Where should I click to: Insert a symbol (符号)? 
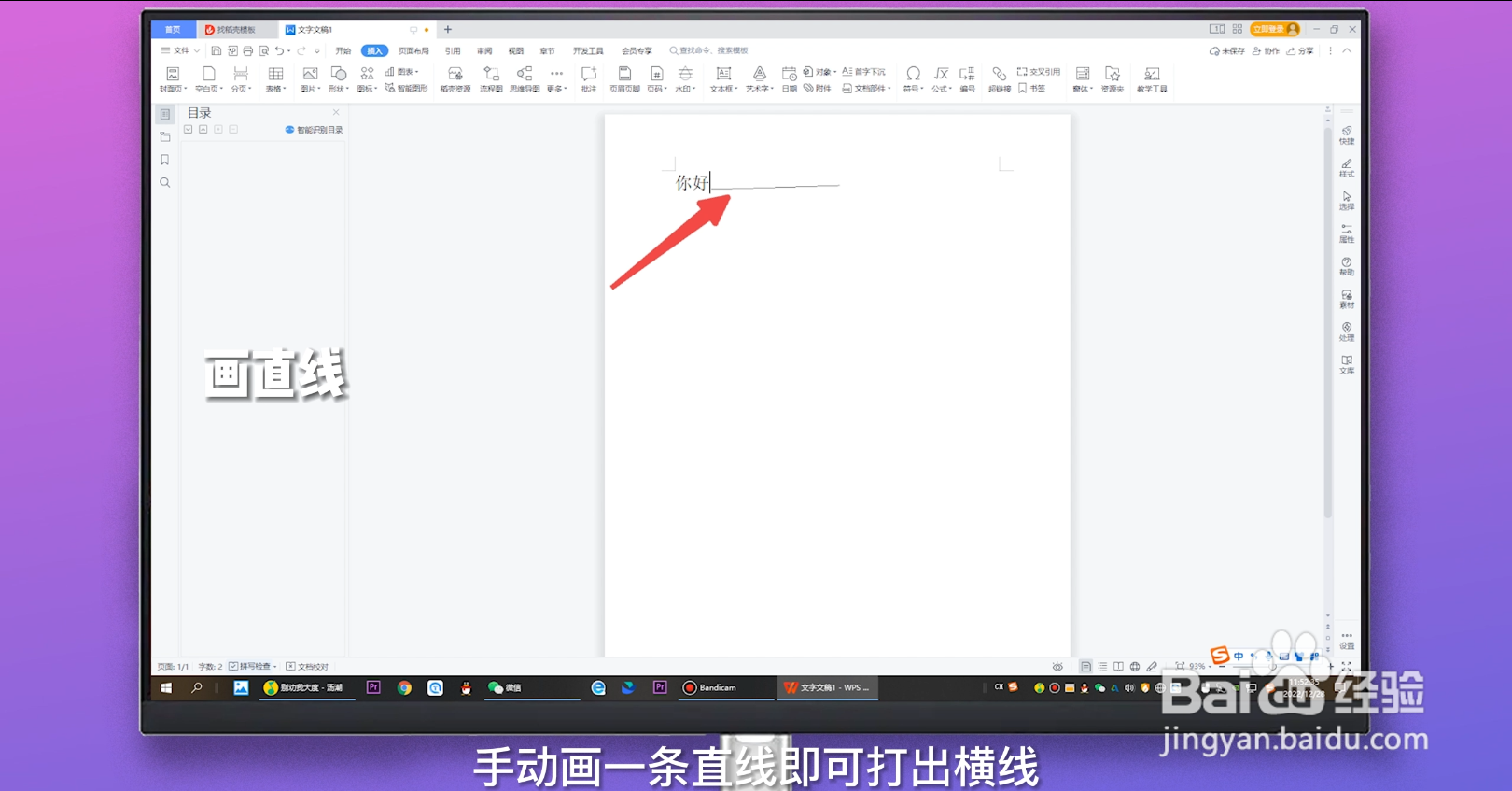[x=913, y=79]
